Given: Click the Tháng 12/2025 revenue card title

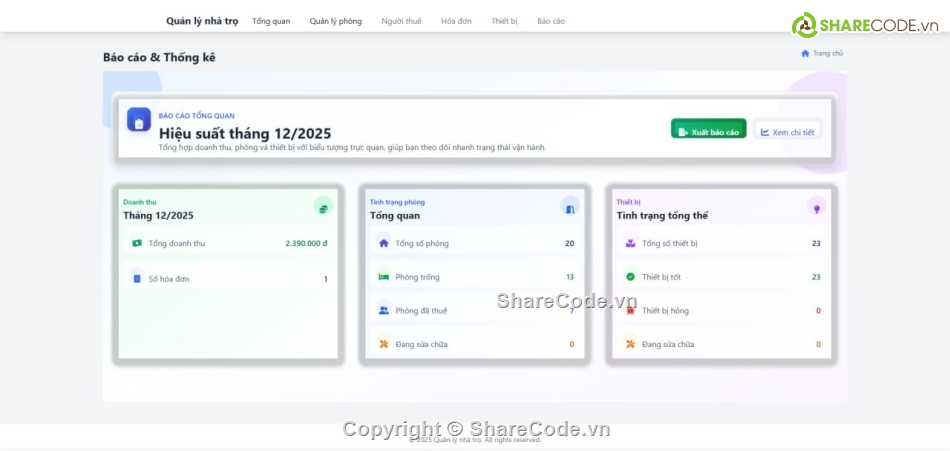Looking at the screenshot, I should click(158, 215).
